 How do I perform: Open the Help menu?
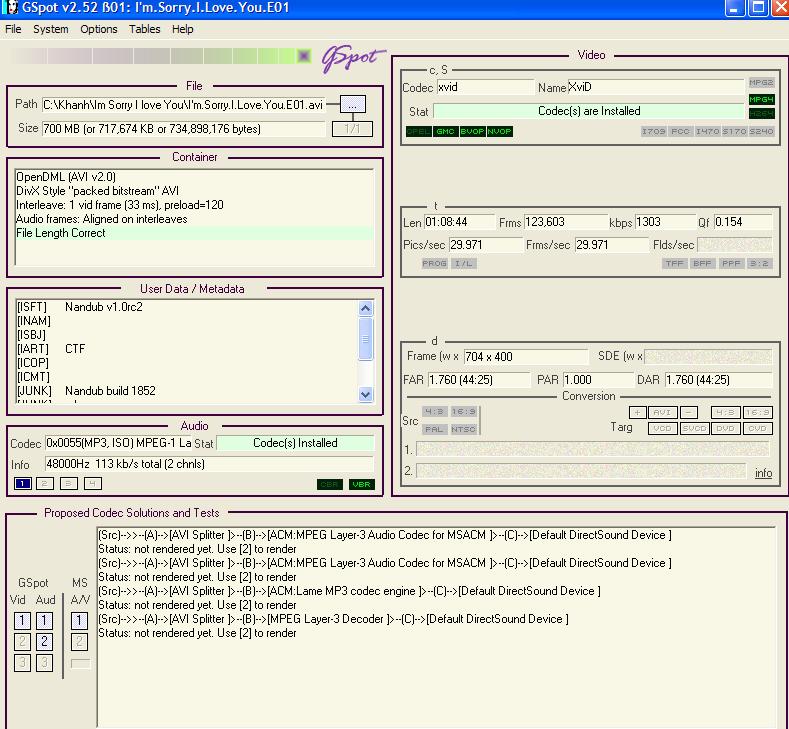tap(183, 29)
